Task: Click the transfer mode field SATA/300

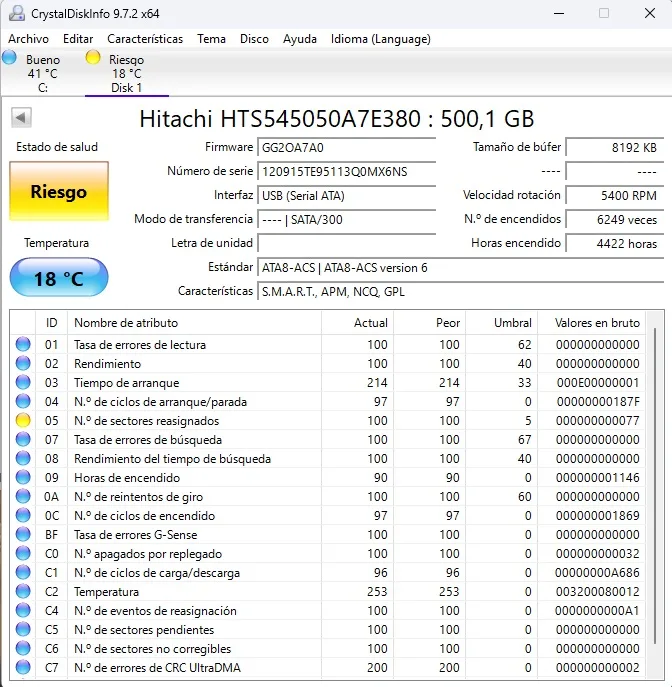Action: tap(347, 220)
